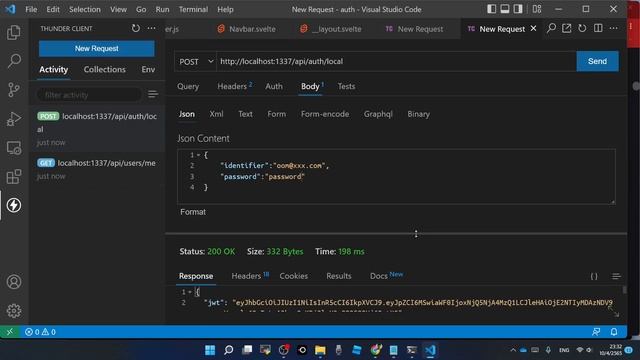The height and width of the screenshot is (360, 640).
Task: Collapse the JSON body at line 1
Action: (x=198, y=155)
